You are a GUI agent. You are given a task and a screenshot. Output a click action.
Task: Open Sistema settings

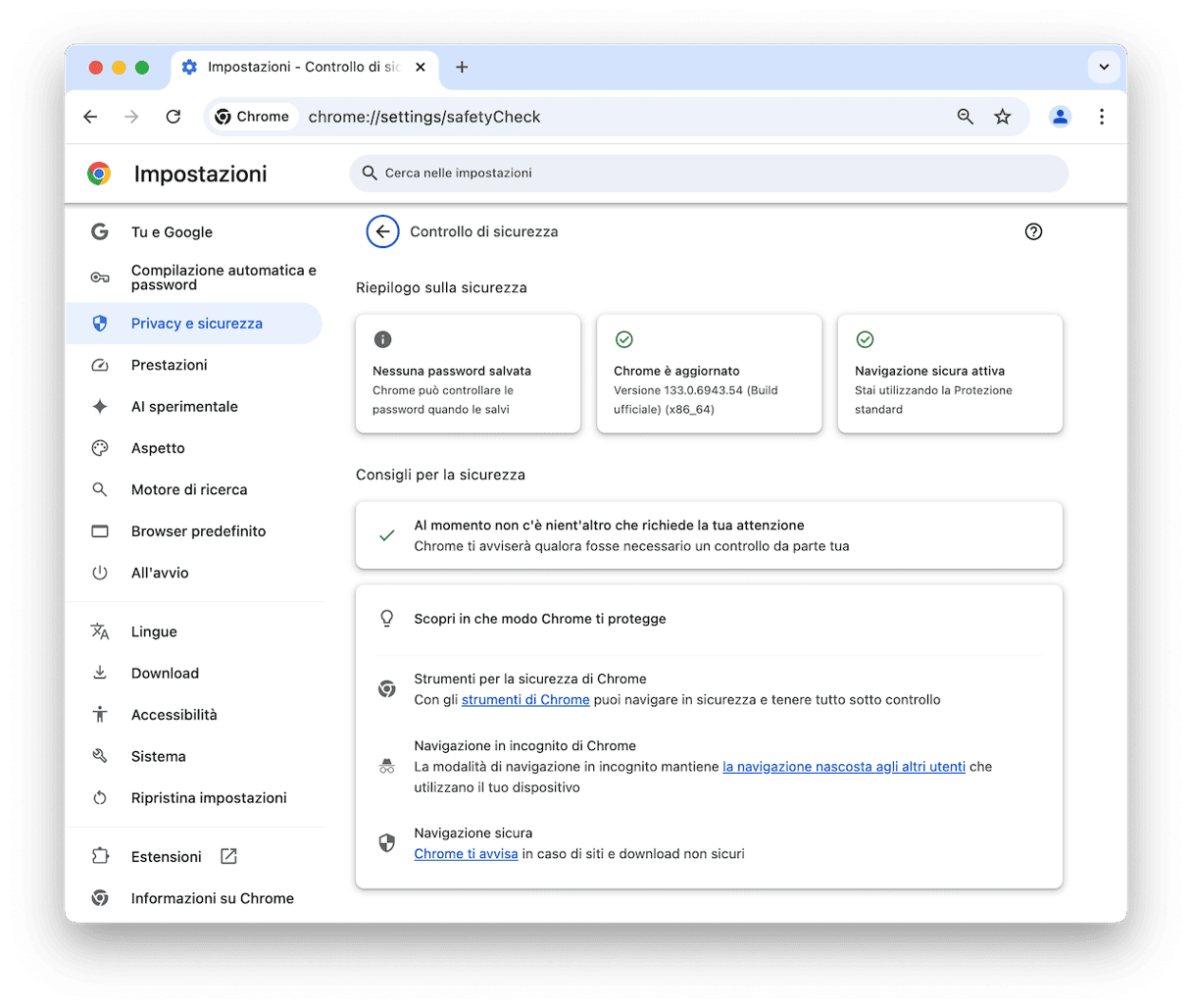(x=194, y=756)
